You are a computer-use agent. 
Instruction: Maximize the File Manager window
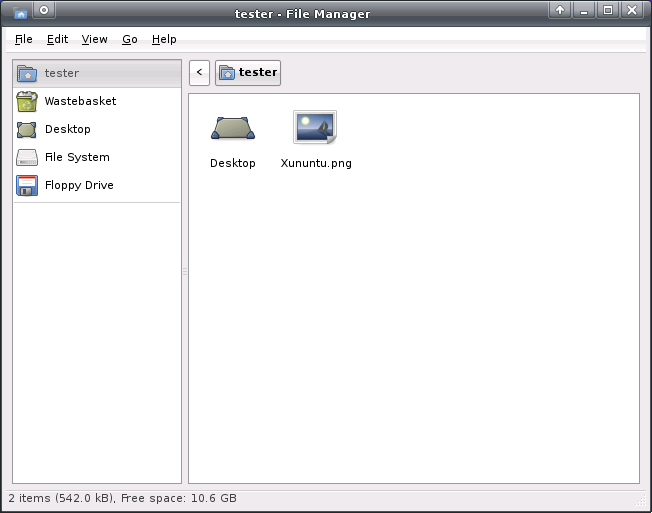tap(608, 10)
